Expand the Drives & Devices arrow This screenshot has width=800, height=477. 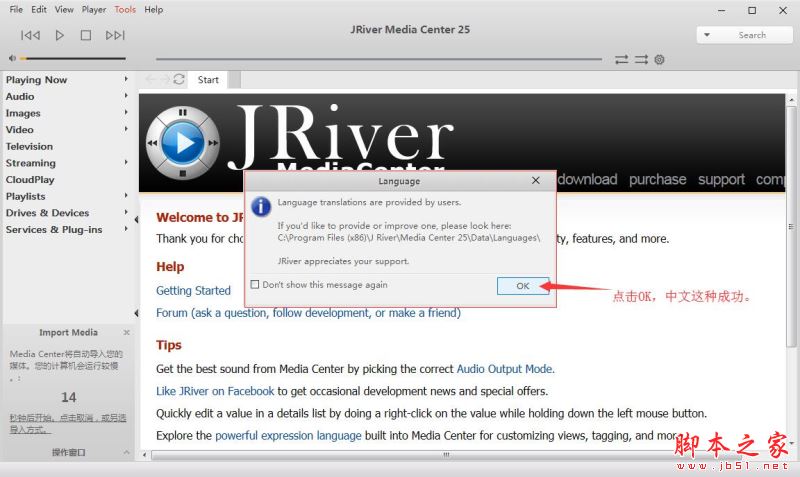tap(126, 212)
